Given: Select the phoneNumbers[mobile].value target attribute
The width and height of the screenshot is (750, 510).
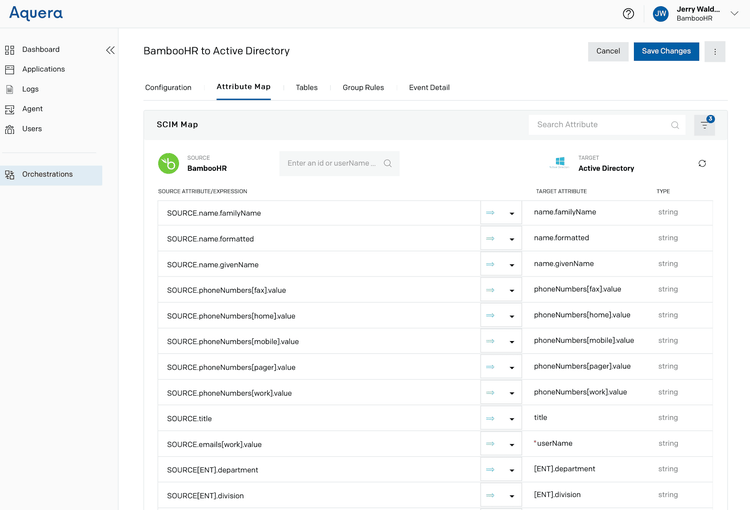Looking at the screenshot, I should pyautogui.click(x=584, y=341).
